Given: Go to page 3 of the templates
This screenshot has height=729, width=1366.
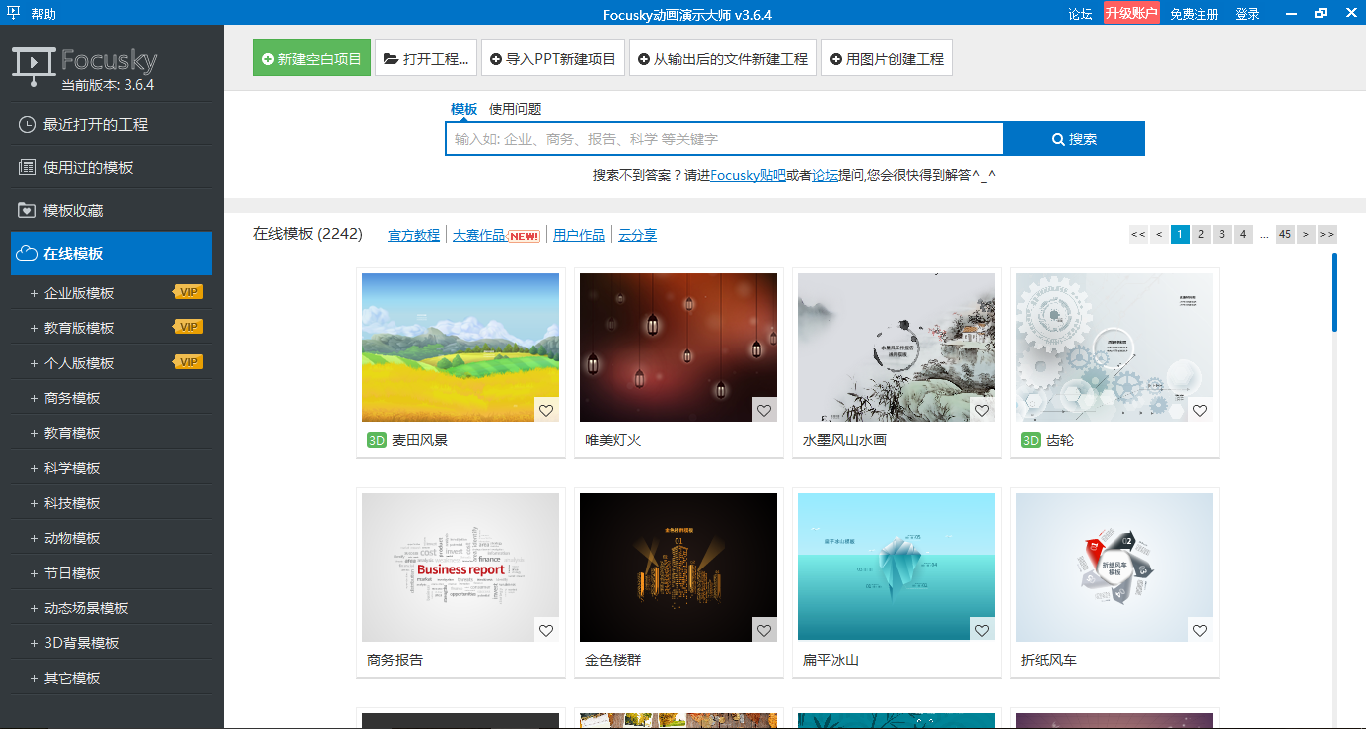Looking at the screenshot, I should [1222, 235].
